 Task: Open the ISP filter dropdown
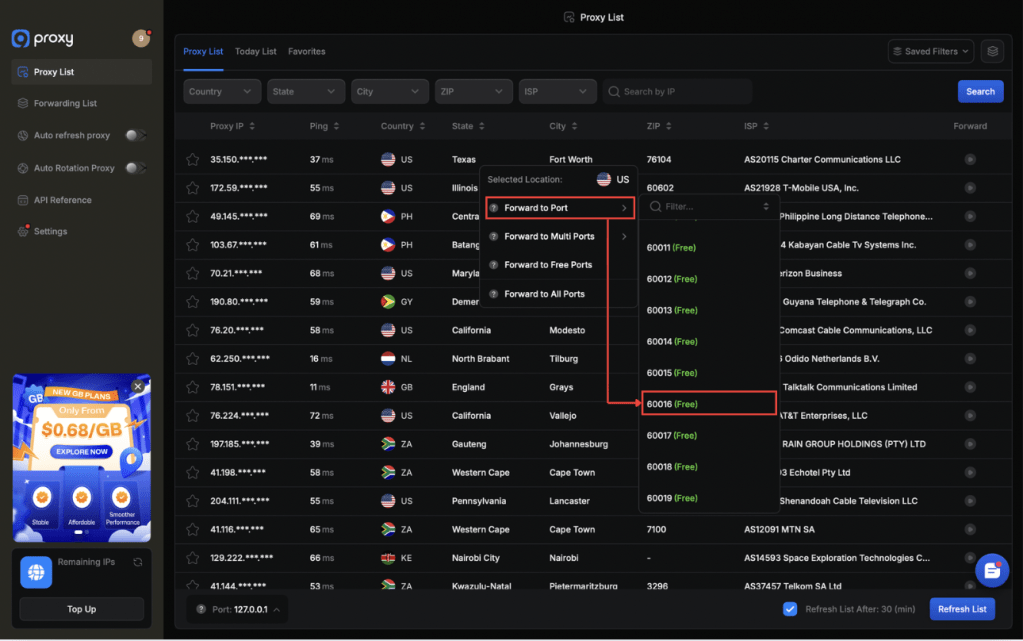coord(557,91)
